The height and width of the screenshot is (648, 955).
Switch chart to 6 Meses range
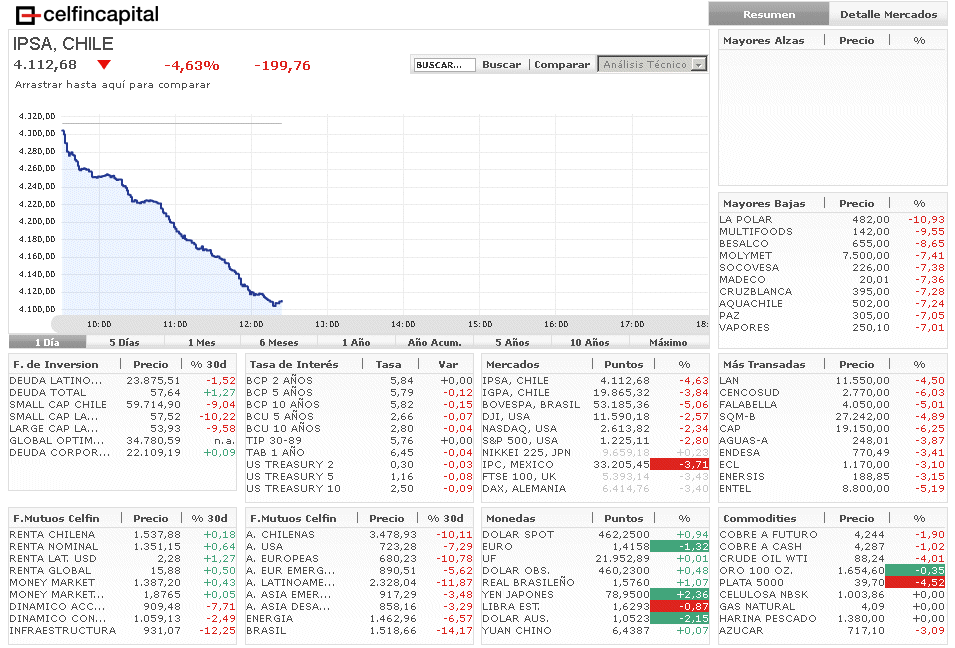278,342
